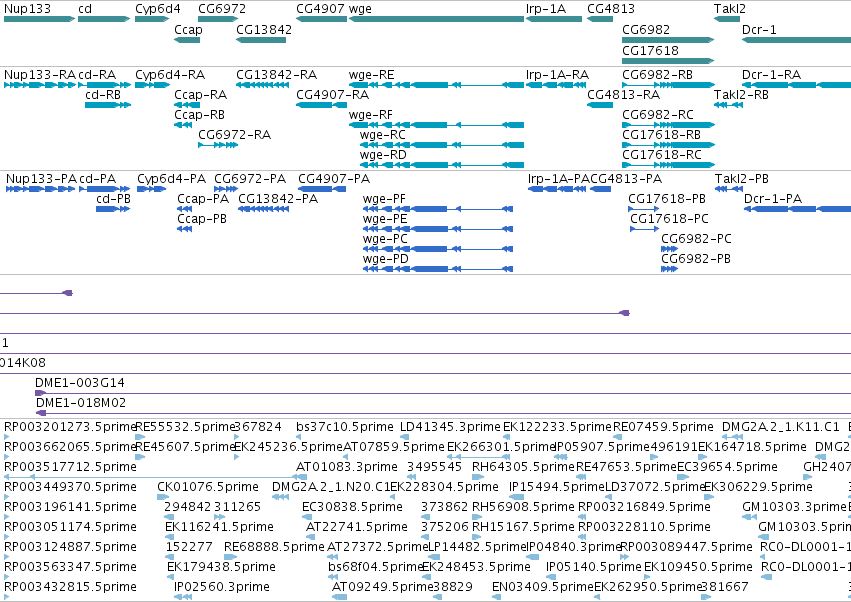The height and width of the screenshot is (602, 851).
Task: Select the Nup133-PA protein label
Action: 41,179
